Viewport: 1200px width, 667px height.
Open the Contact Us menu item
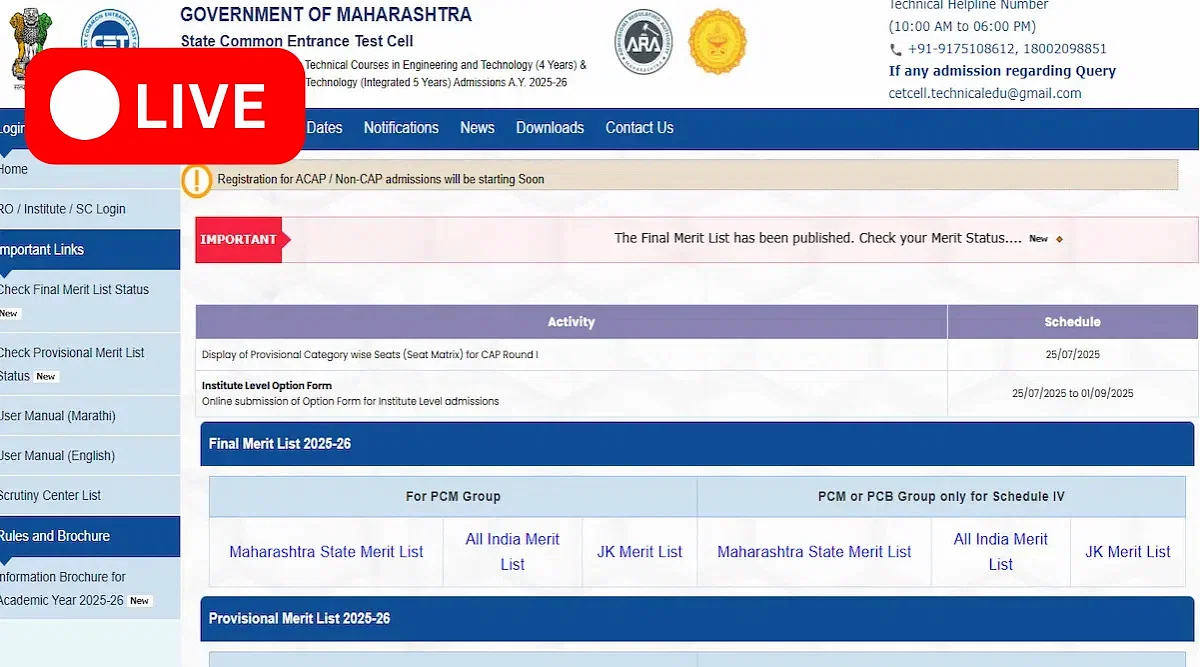coord(639,128)
